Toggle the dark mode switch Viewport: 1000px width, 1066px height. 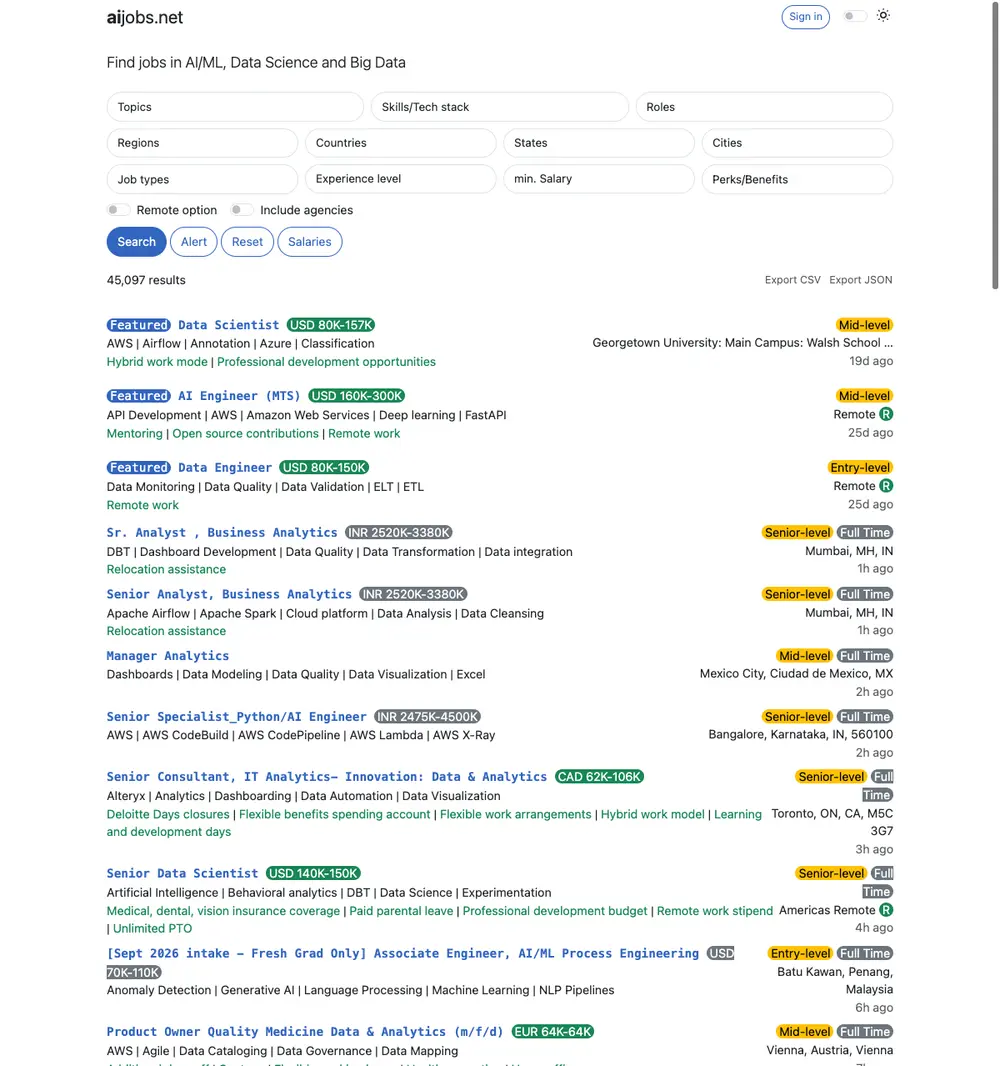click(855, 16)
